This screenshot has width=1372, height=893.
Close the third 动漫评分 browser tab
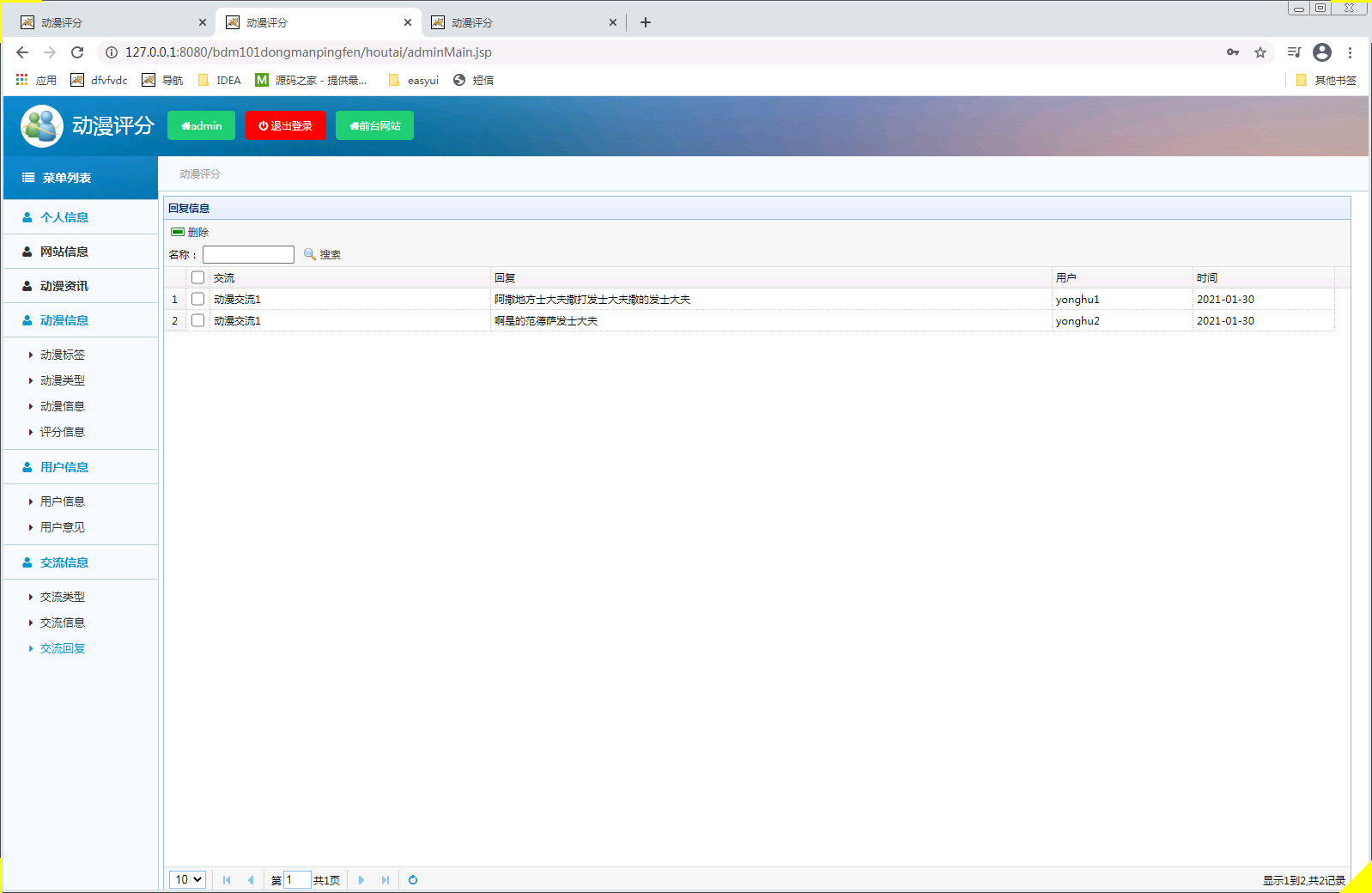click(613, 22)
